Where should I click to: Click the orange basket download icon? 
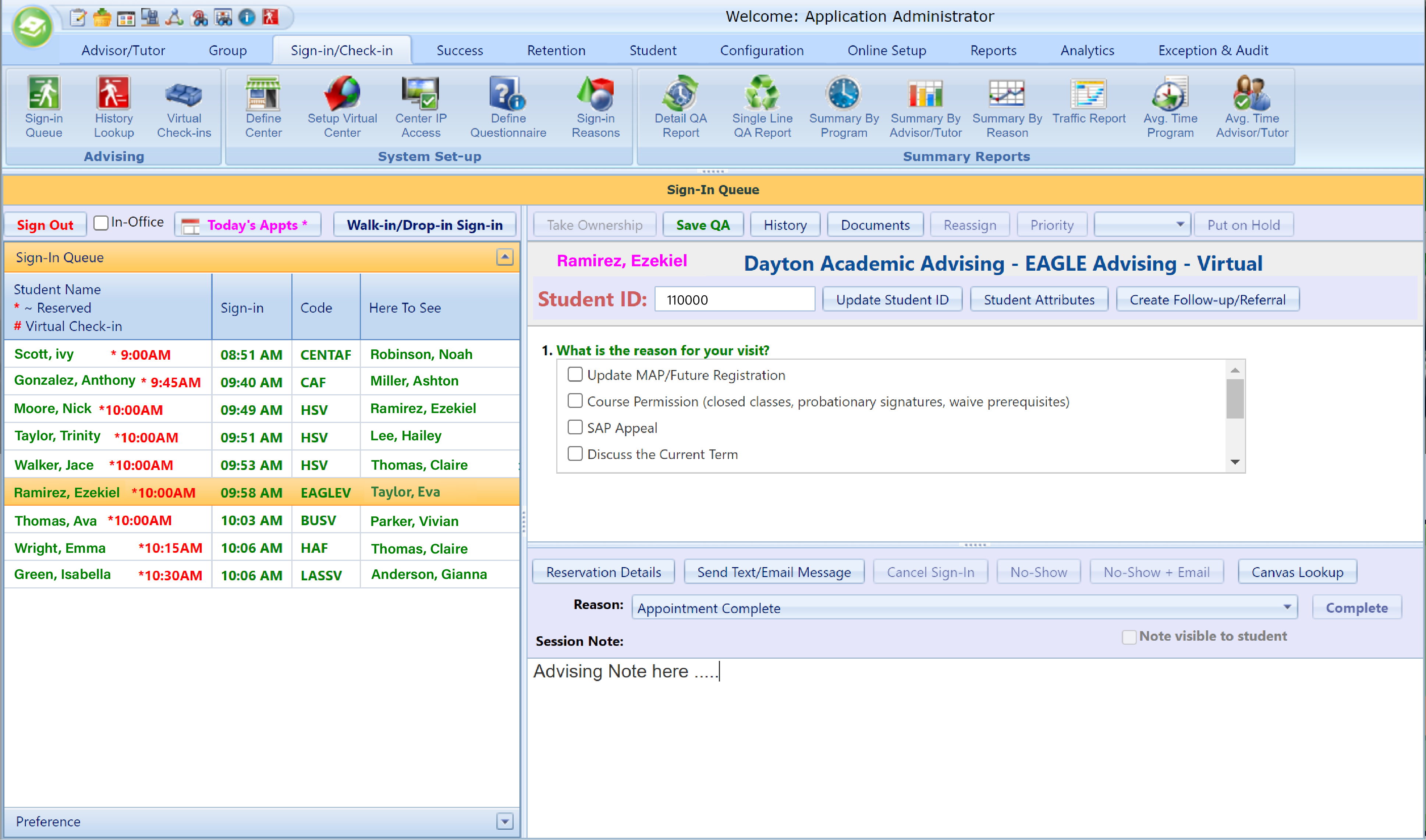[102, 18]
